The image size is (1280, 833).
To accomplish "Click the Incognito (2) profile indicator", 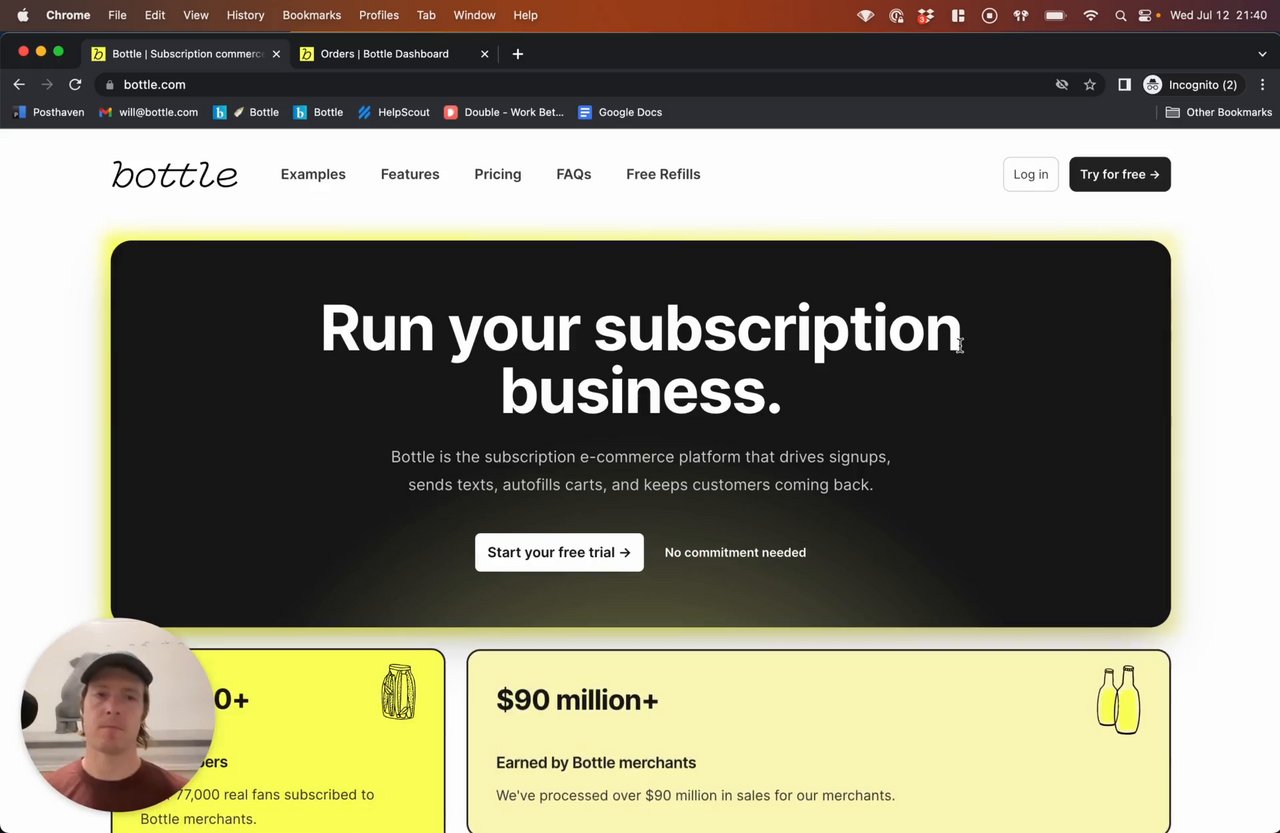I will coord(1191,85).
